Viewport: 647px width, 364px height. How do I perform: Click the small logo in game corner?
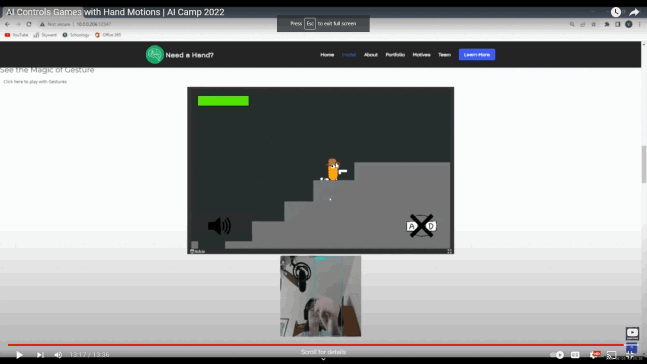(197, 251)
